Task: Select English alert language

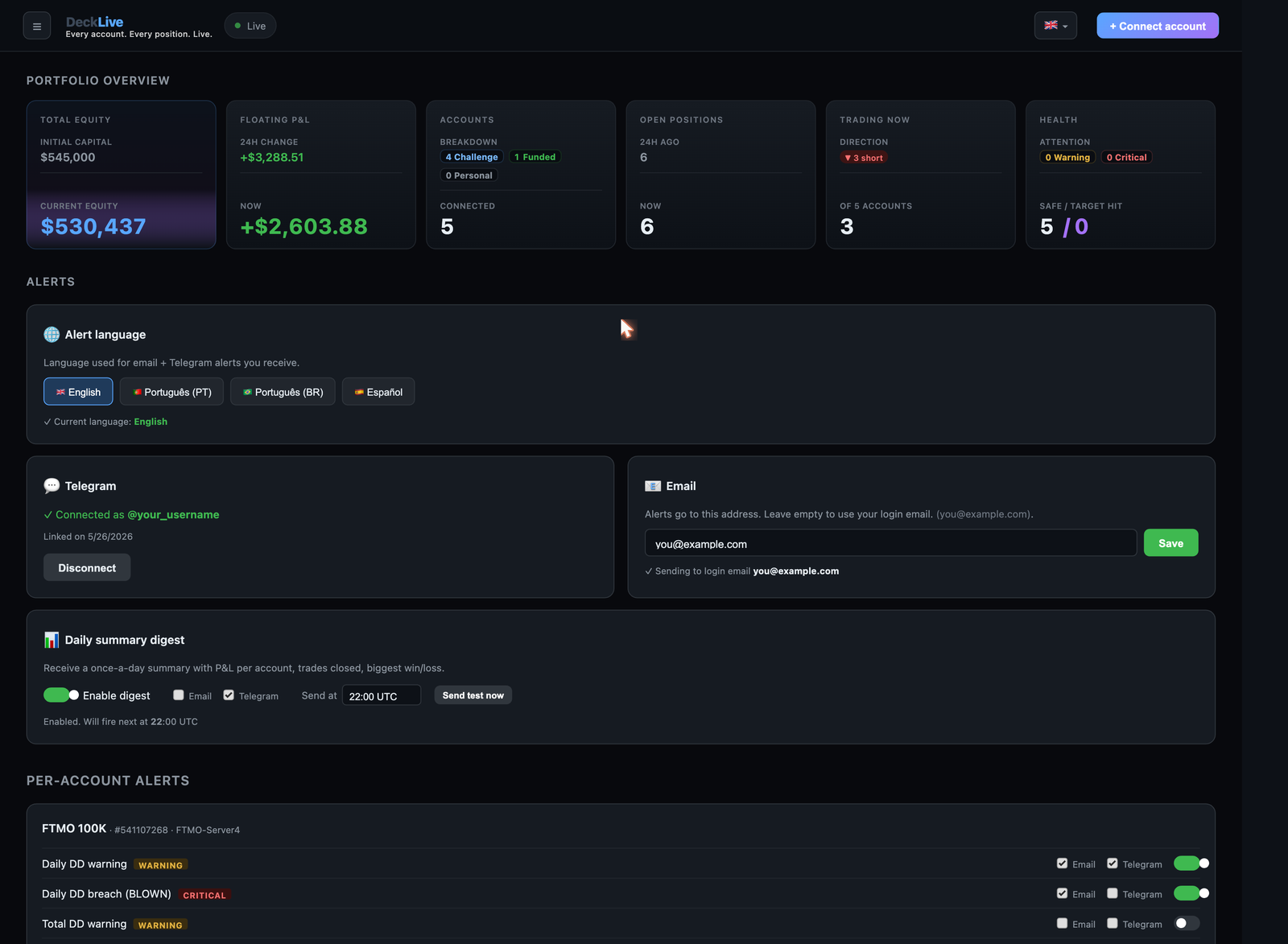Action: click(78, 392)
